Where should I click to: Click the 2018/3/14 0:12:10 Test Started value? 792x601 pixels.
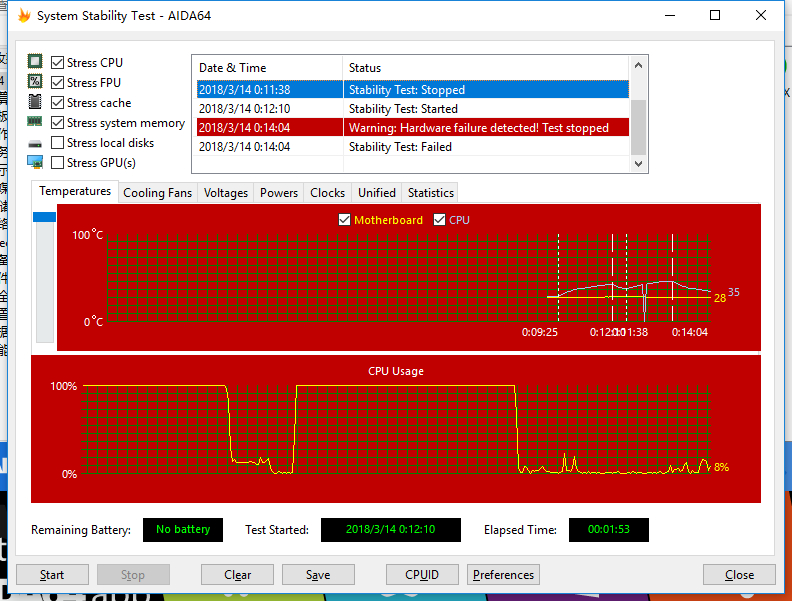tap(390, 529)
